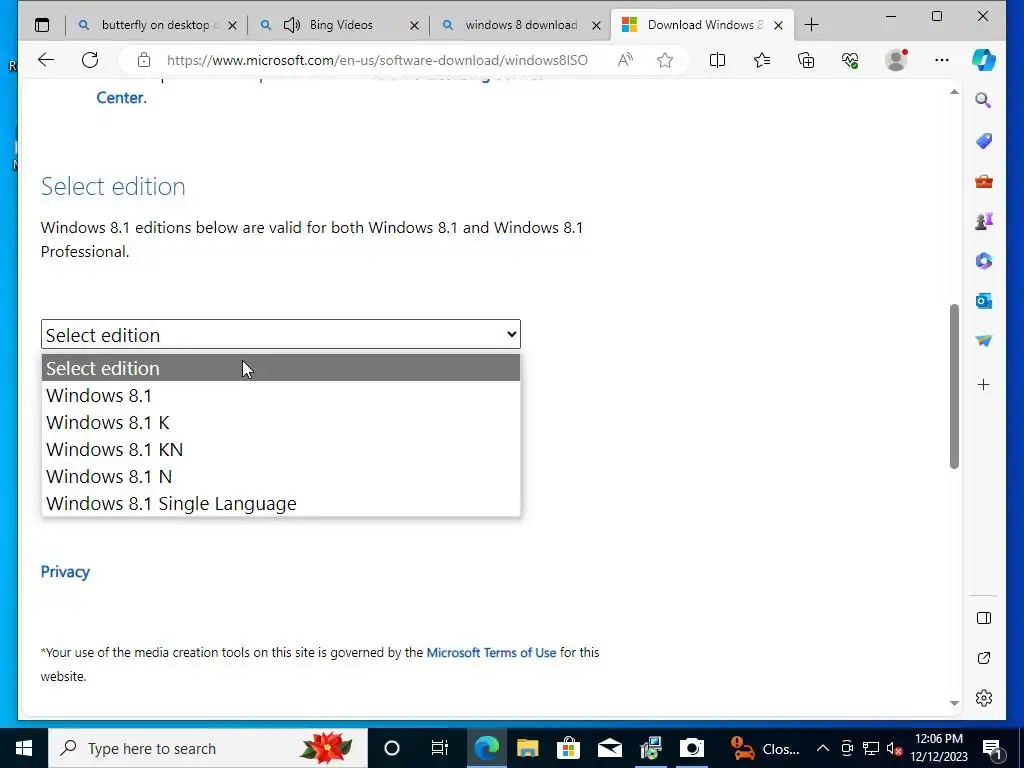The width and height of the screenshot is (1024, 768).
Task: Add a sidebar app with plus icon
Action: (984, 385)
